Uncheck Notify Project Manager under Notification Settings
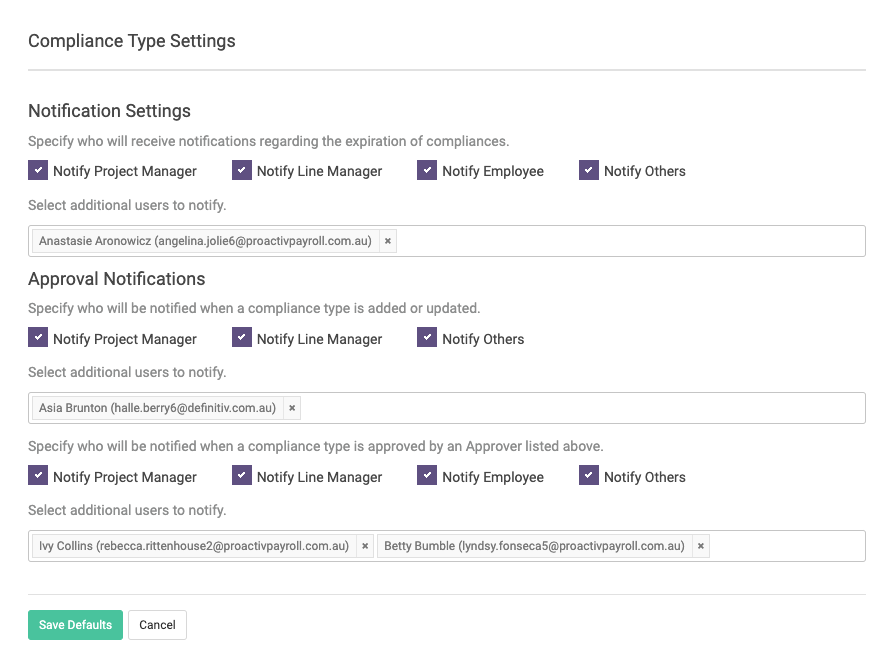895x663 pixels. pos(37,170)
